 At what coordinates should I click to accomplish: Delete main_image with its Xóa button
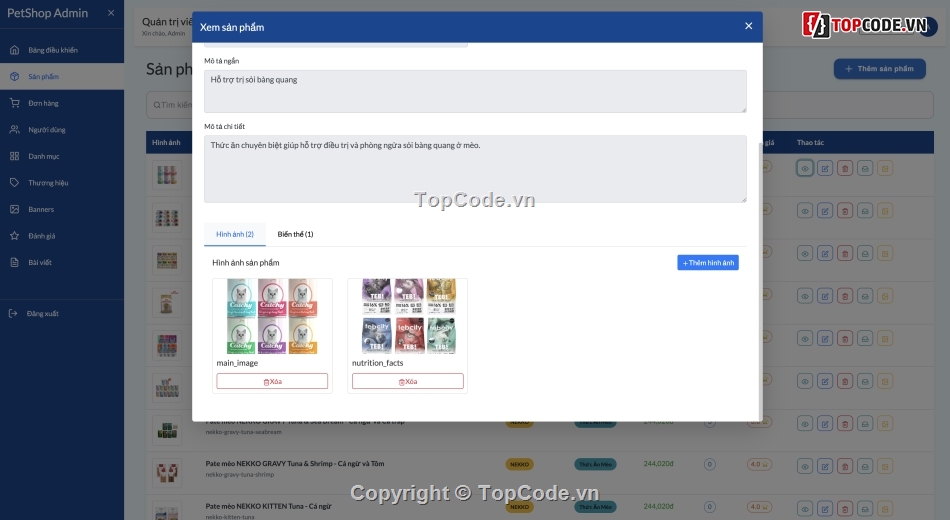coord(272,381)
